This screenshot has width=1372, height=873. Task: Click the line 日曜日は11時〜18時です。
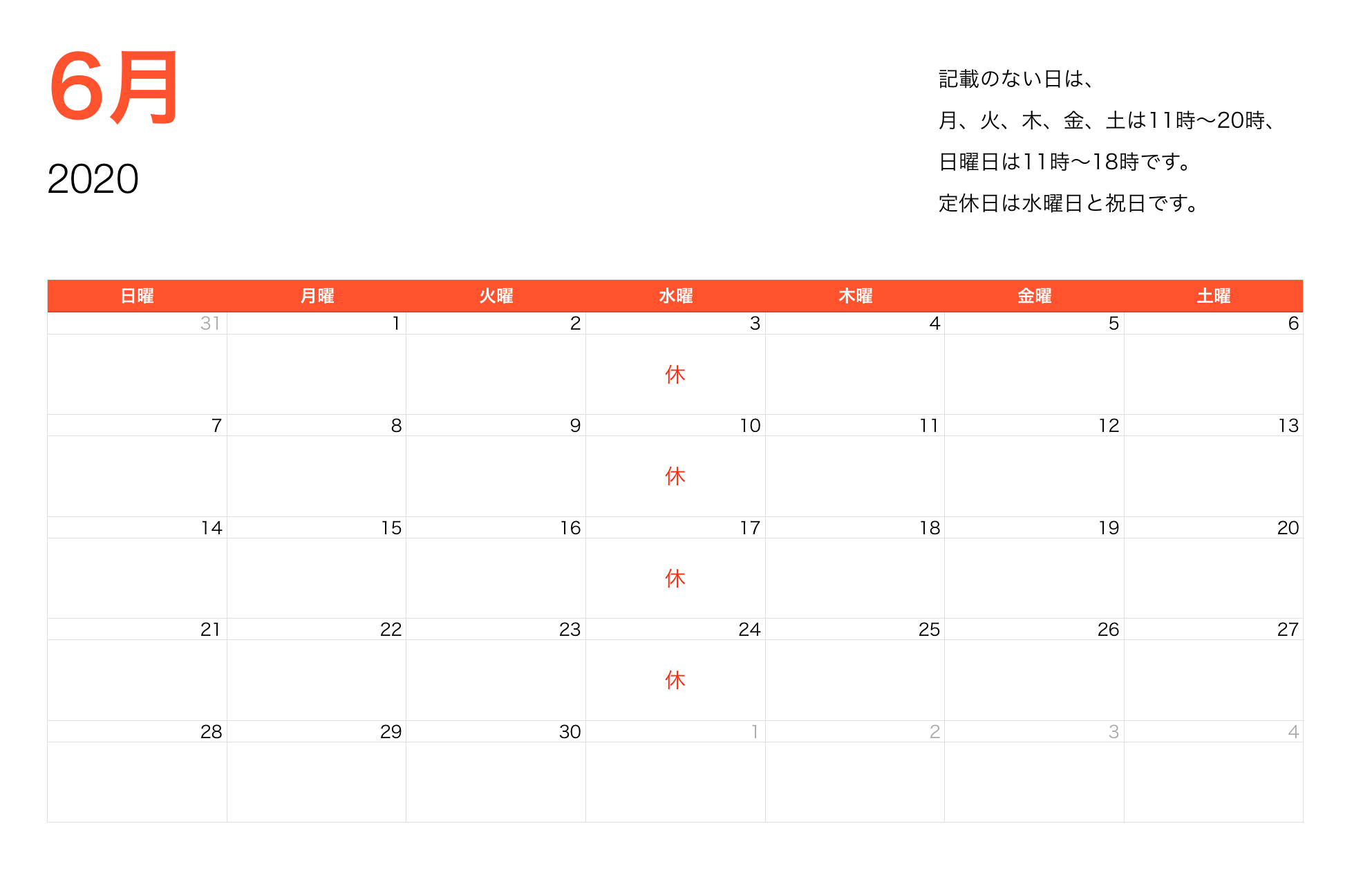click(x=1065, y=162)
